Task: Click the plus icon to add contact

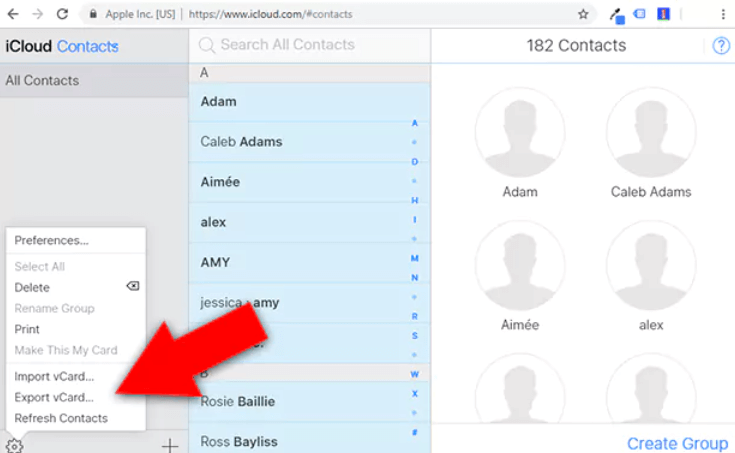Action: pyautogui.click(x=170, y=445)
